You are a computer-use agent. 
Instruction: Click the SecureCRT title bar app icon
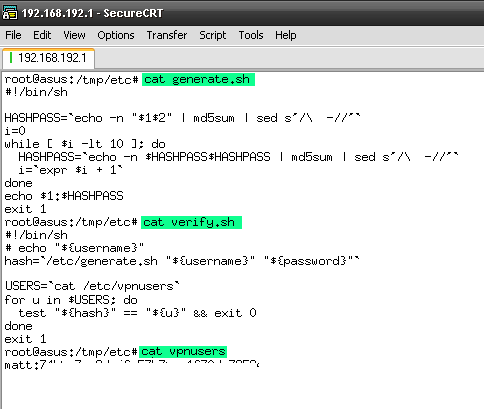pos(9,13)
